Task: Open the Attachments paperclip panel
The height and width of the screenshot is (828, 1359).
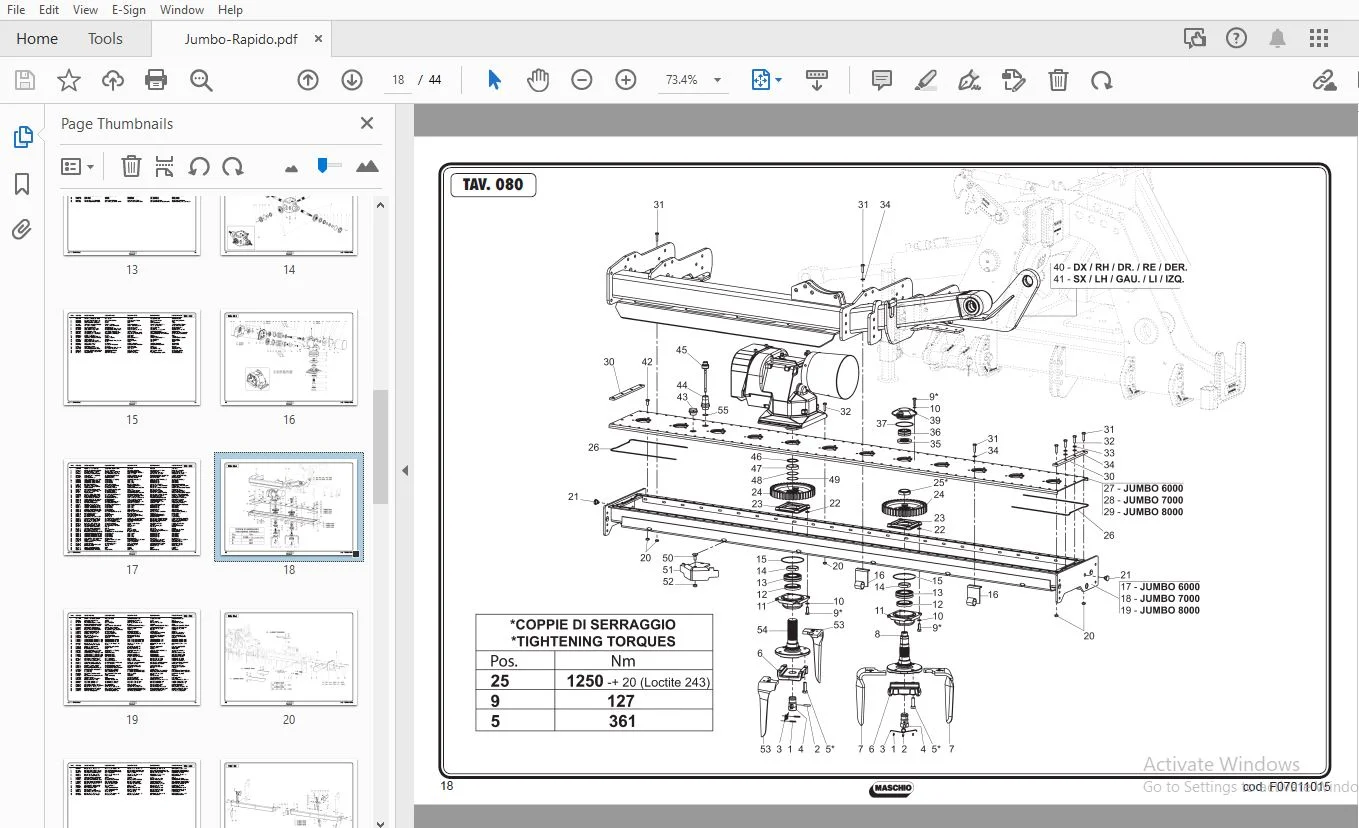Action: pos(22,230)
